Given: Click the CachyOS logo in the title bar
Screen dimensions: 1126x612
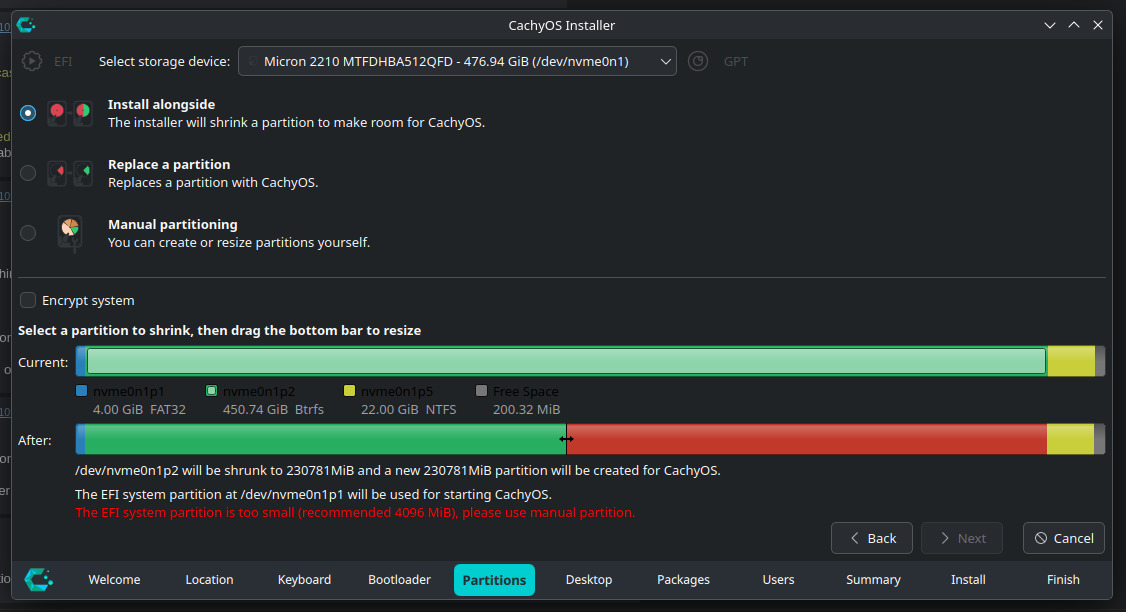Looking at the screenshot, I should point(27,25).
